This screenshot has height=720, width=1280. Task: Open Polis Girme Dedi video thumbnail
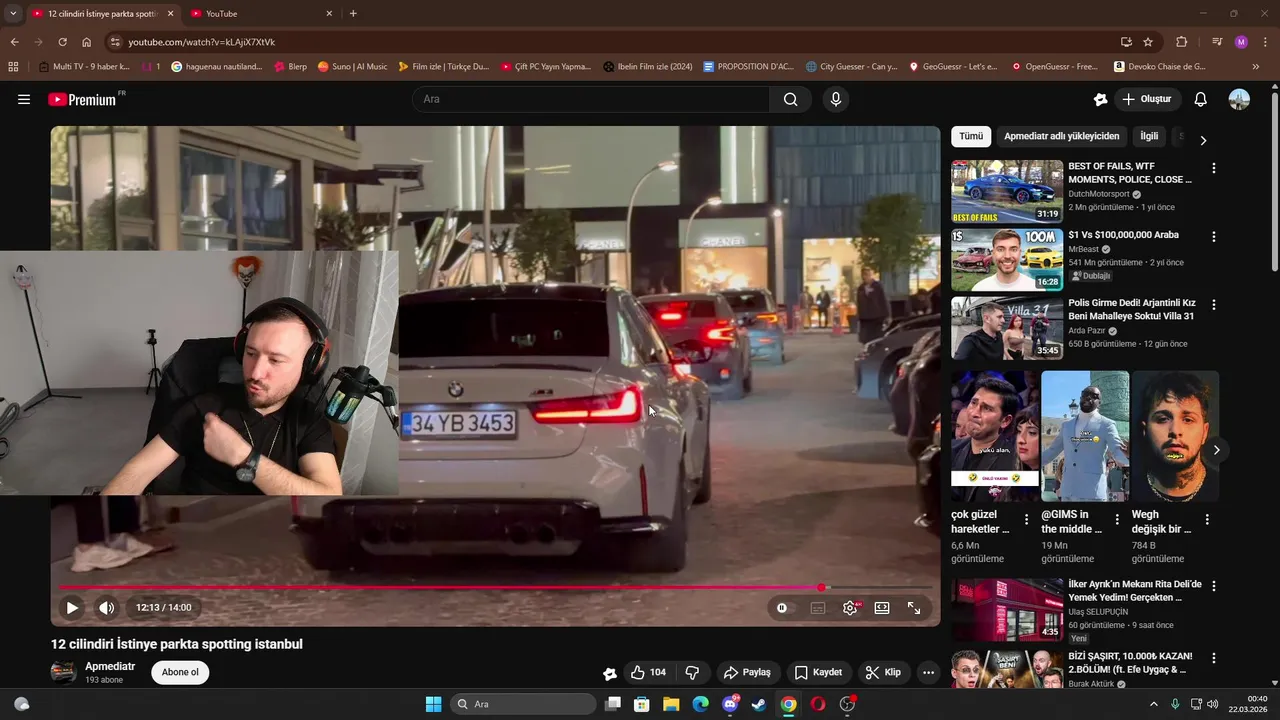coord(1007,328)
